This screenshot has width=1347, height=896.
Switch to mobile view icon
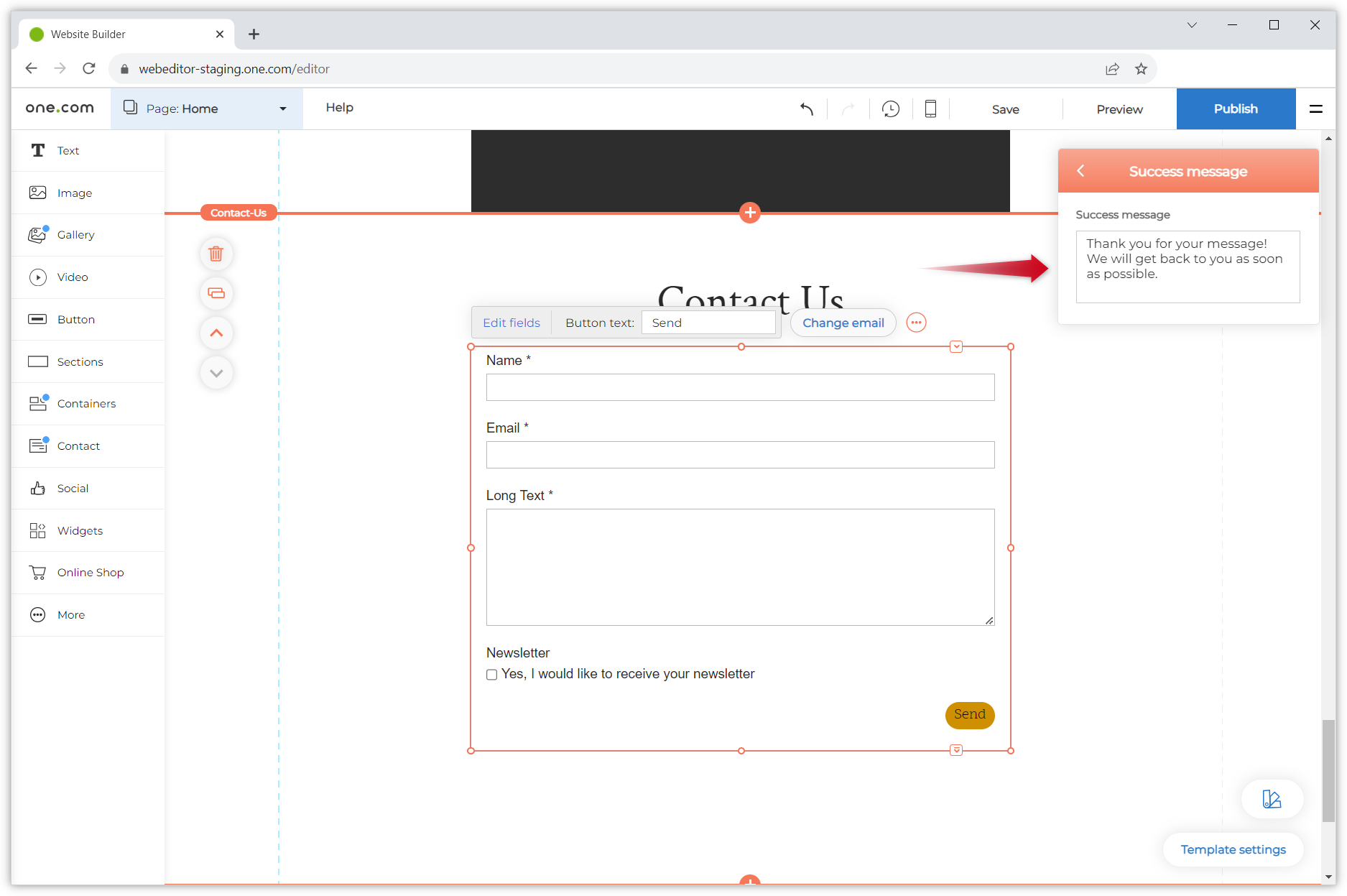click(x=930, y=109)
